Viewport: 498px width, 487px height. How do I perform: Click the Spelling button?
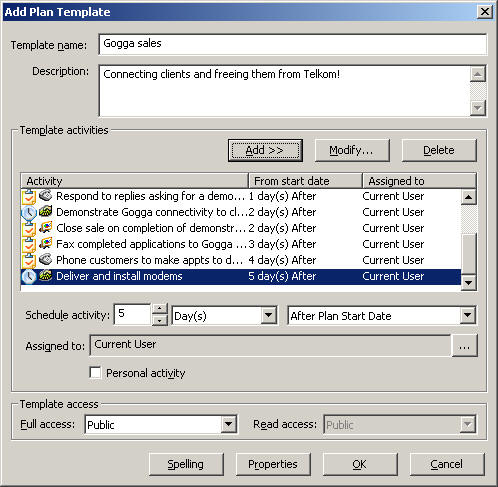pyautogui.click(x=186, y=464)
